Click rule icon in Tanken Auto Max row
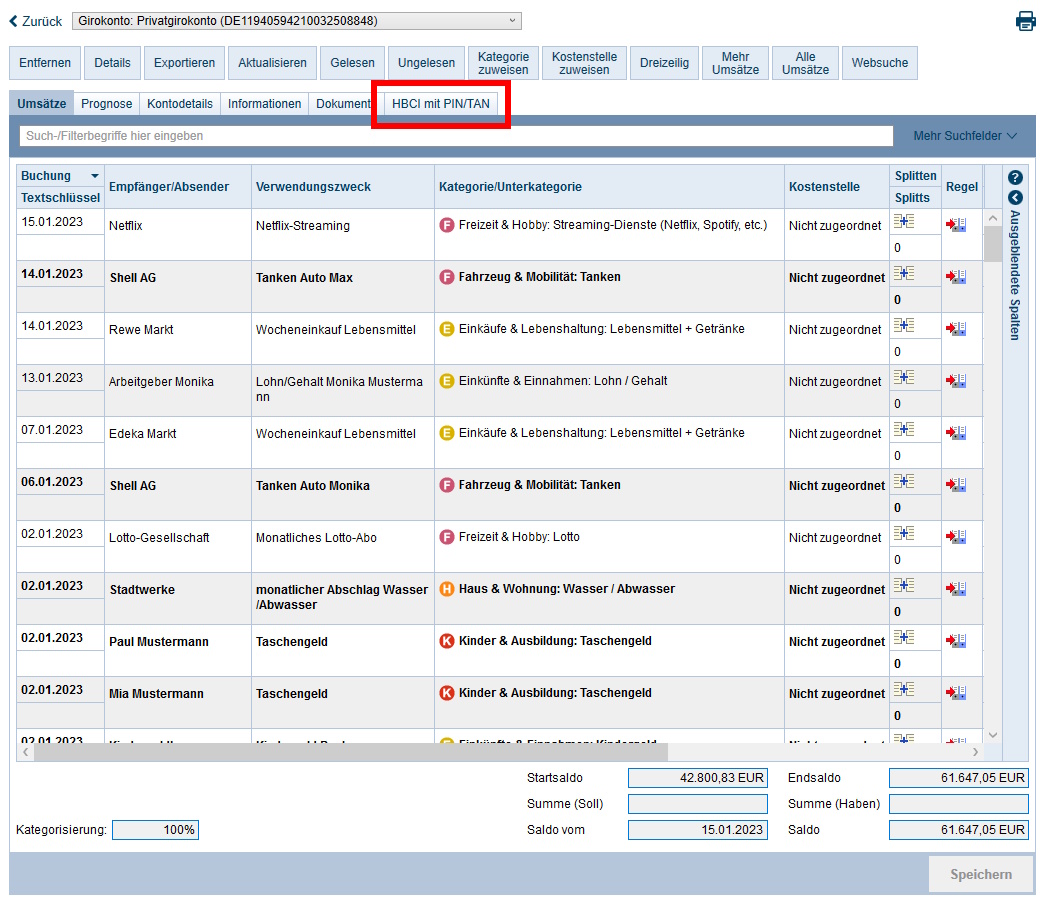The image size is (1045, 901). pyautogui.click(x=956, y=277)
